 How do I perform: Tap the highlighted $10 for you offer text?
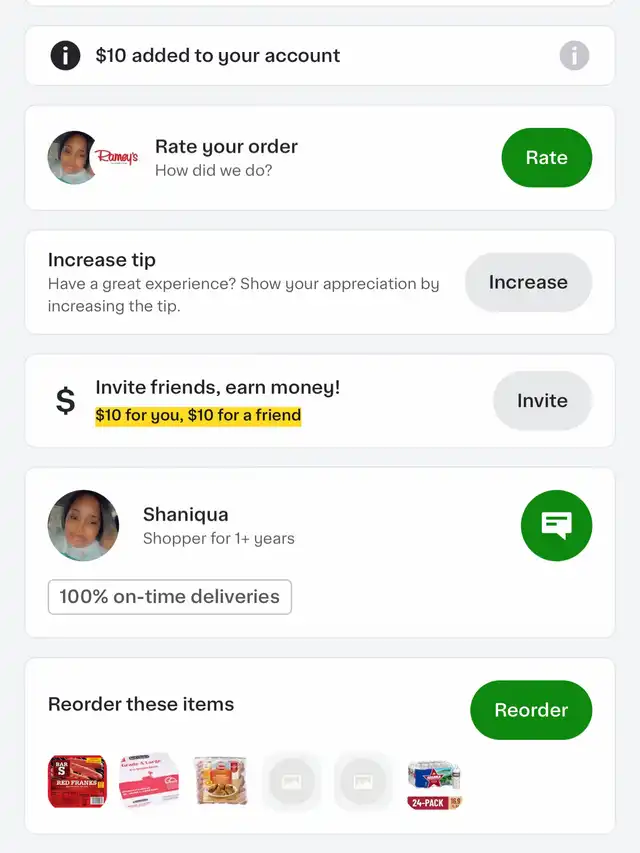pos(198,415)
